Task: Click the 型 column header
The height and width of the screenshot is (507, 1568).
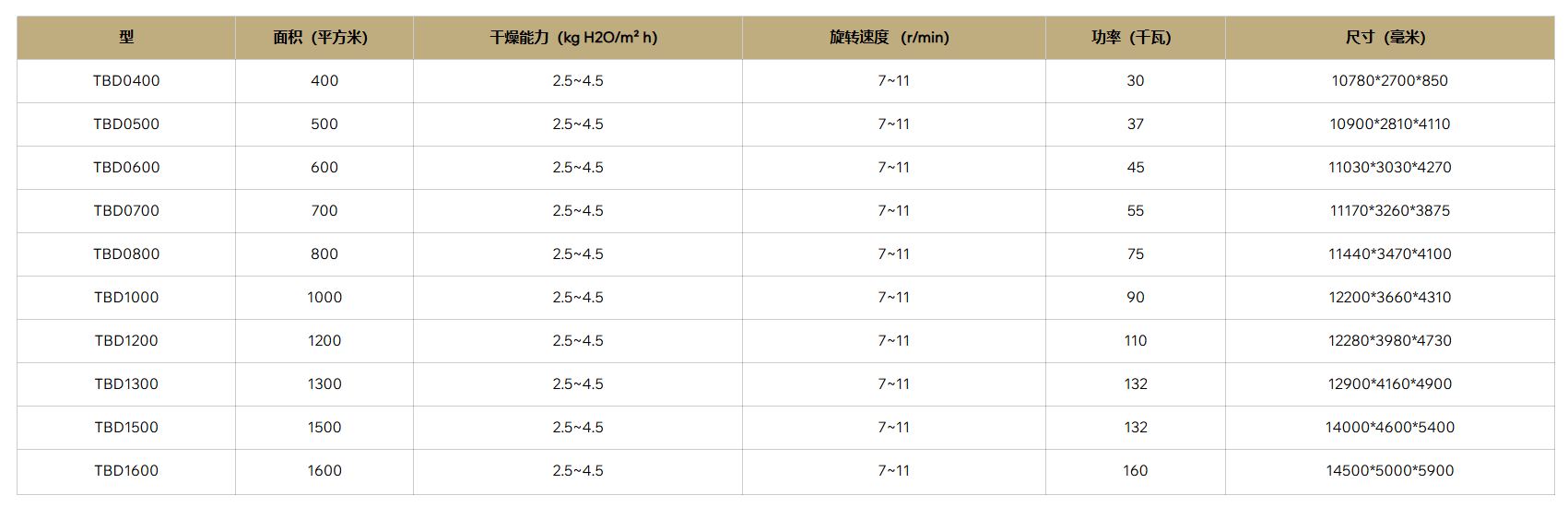Action: pyautogui.click(x=126, y=38)
